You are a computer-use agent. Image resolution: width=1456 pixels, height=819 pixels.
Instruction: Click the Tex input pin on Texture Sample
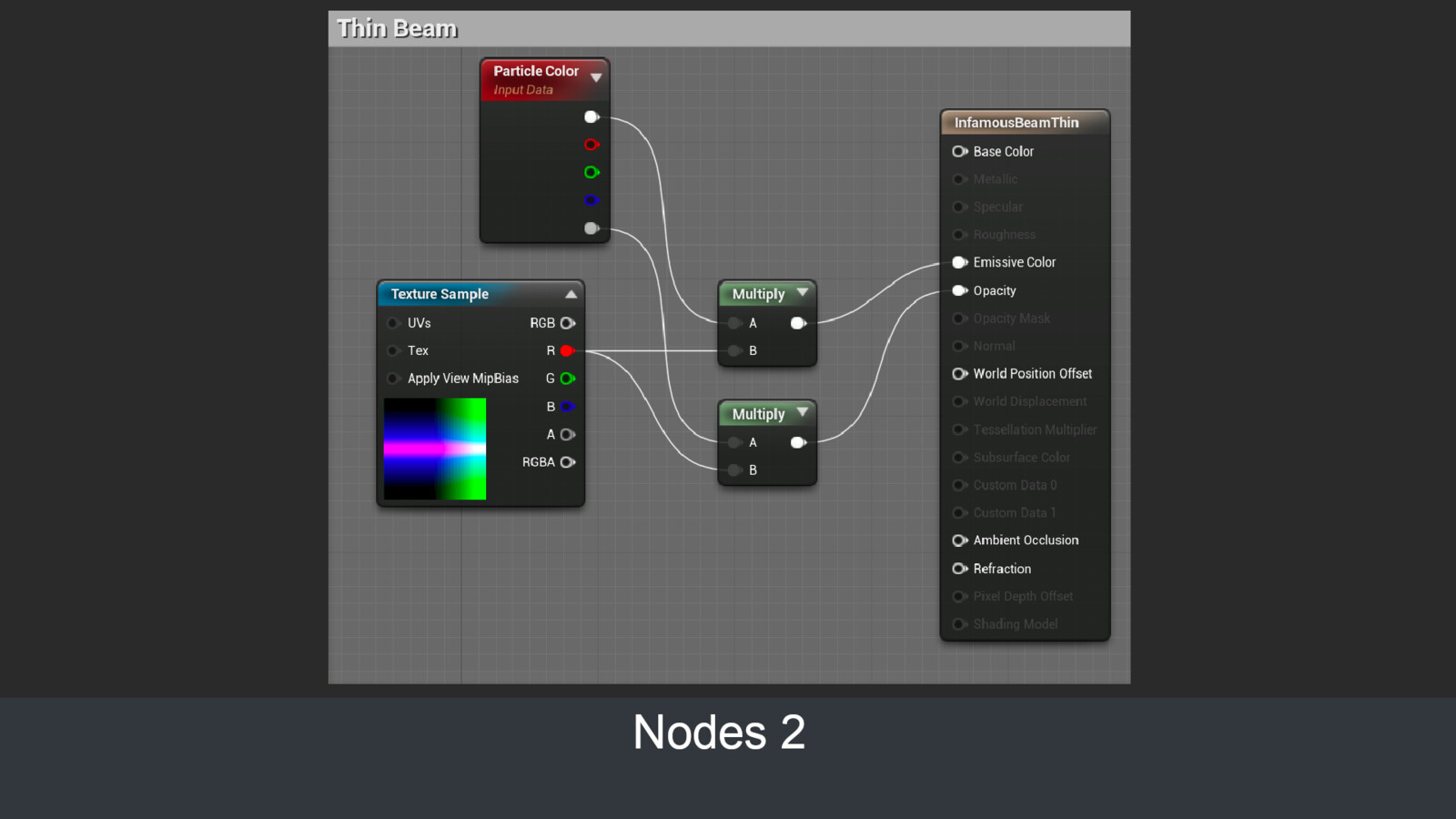coord(393,350)
